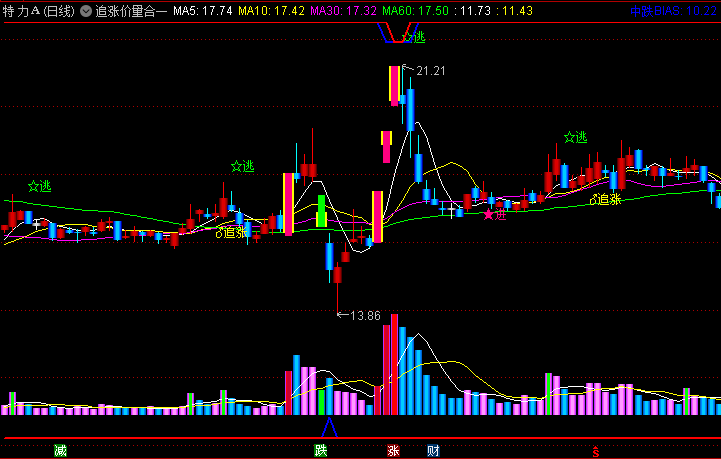Select the MA5: 17.74 value
Viewport: 721px width, 459px height.
[x=203, y=11]
